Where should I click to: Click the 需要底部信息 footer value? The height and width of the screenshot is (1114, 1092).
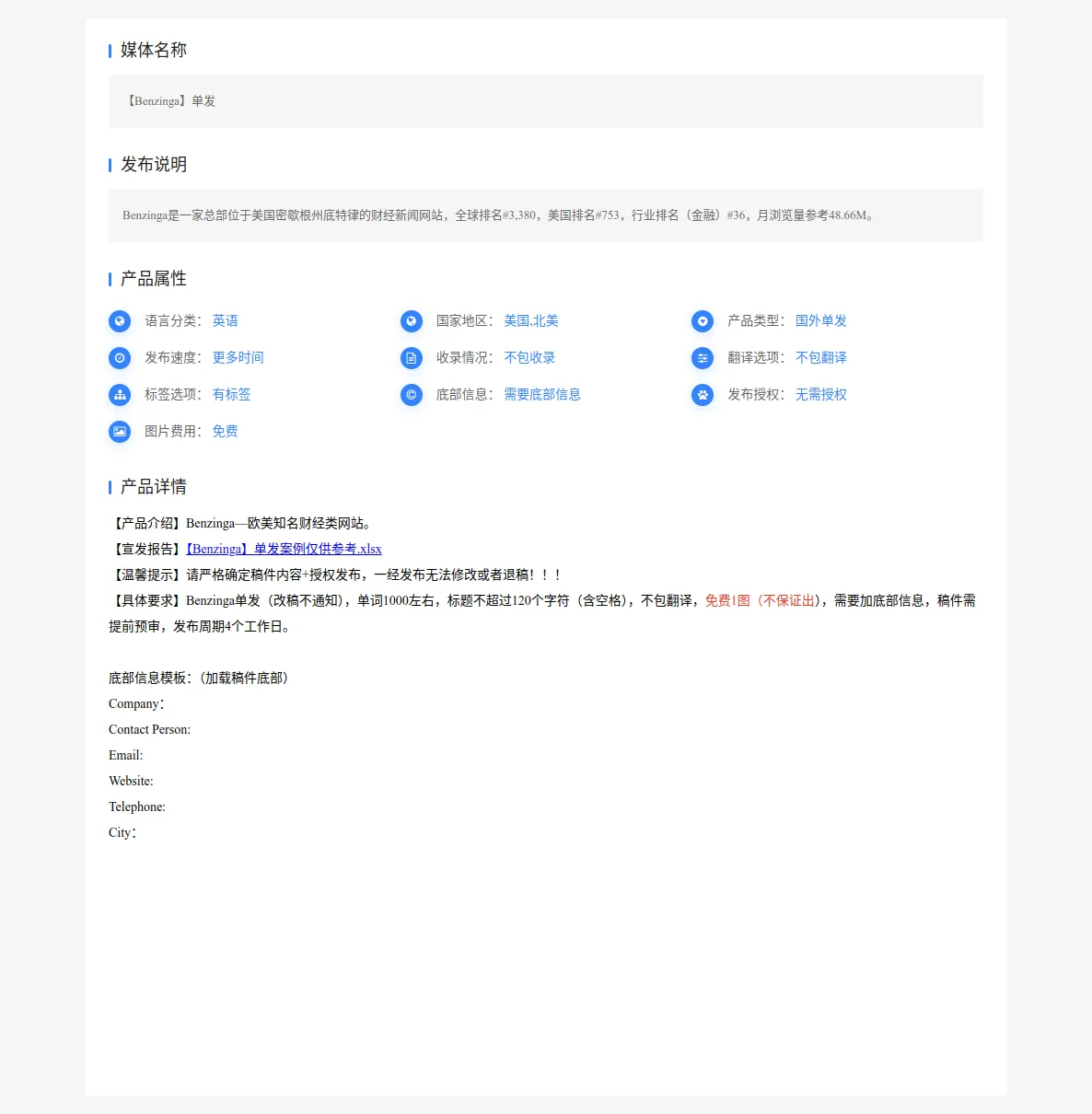pos(542,394)
